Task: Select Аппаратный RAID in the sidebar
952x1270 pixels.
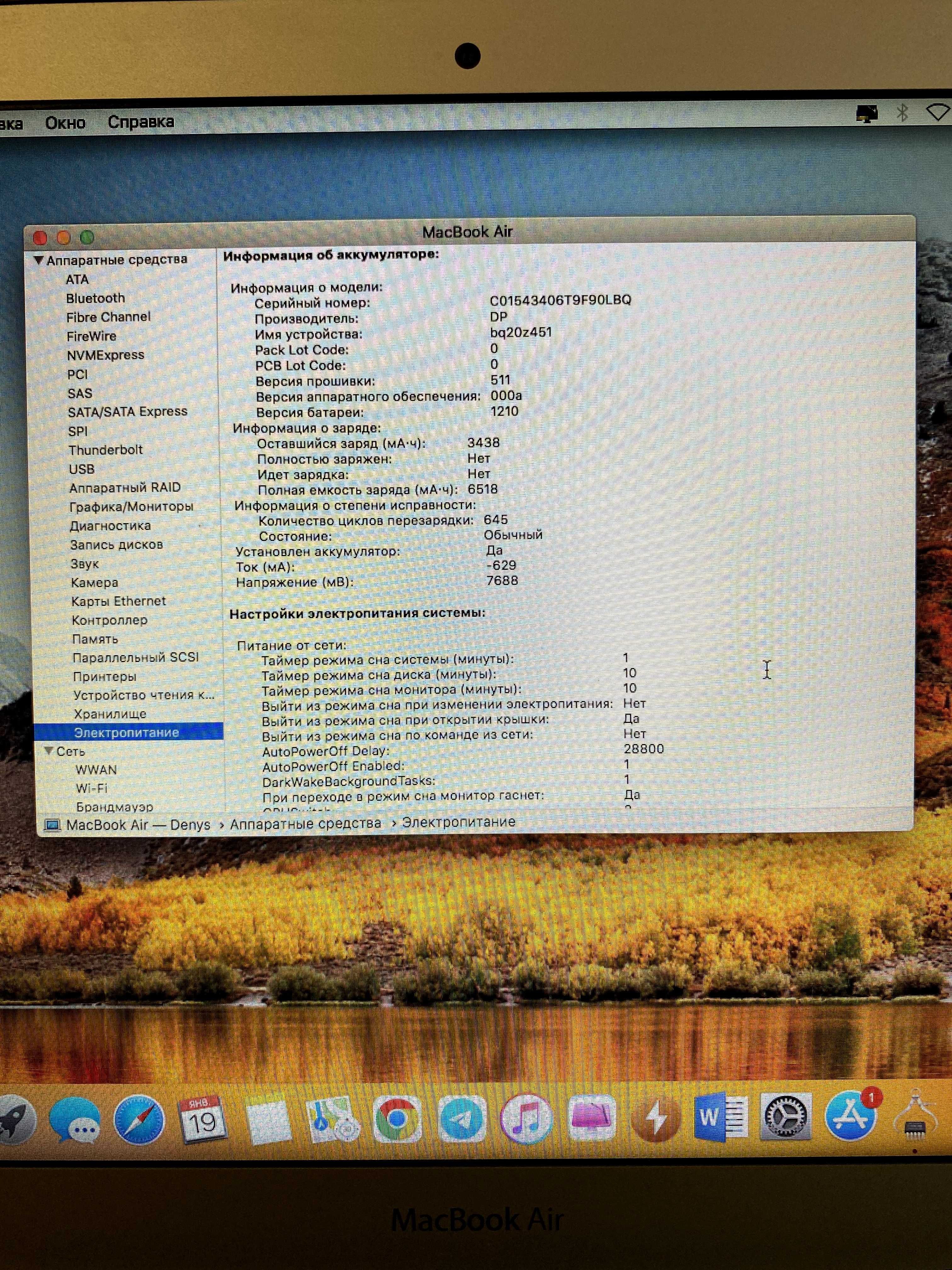Action: (125, 488)
